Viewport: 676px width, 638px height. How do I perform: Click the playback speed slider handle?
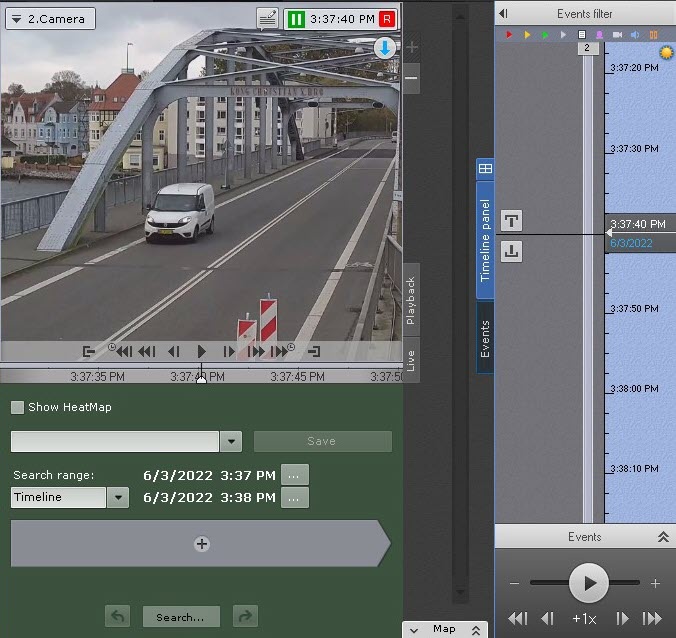tap(589, 582)
